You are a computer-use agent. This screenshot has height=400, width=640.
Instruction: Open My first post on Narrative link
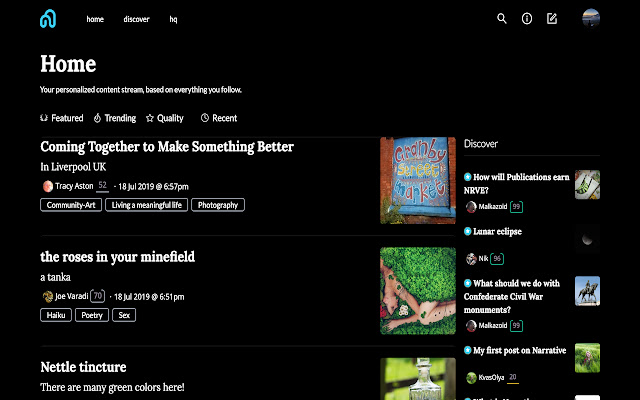pos(520,350)
